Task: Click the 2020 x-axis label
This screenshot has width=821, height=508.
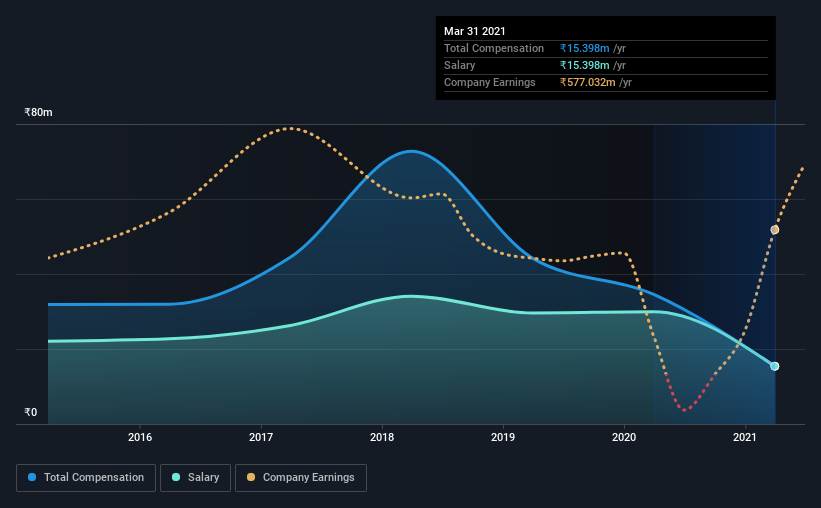Action: pos(624,437)
